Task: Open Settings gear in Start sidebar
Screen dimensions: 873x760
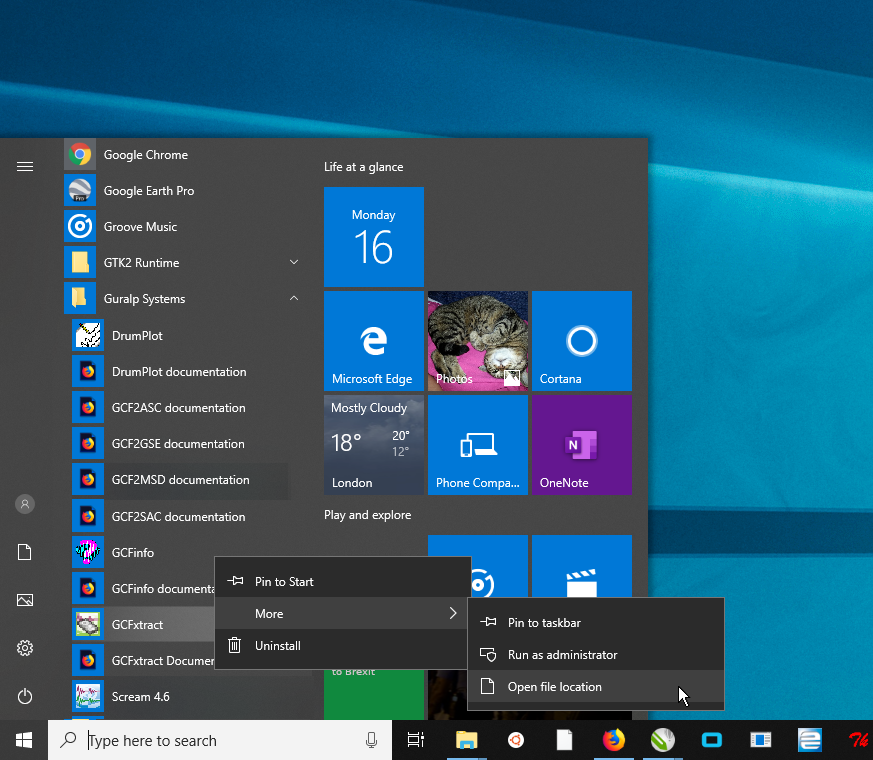Action: coord(24,648)
